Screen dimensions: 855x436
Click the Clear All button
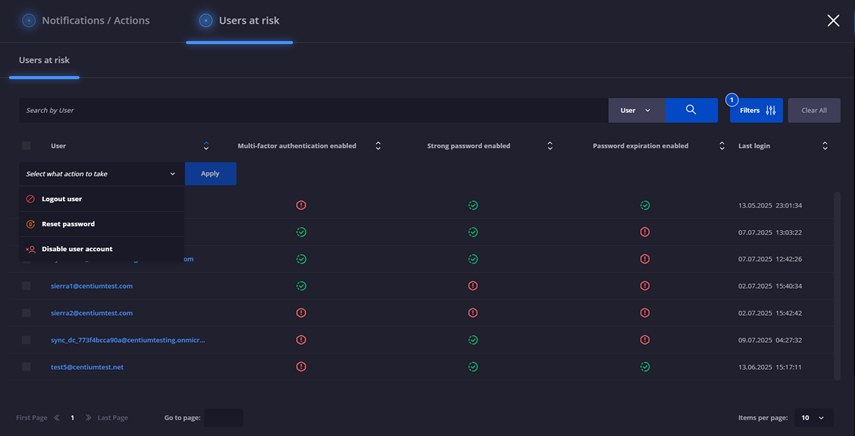(x=814, y=110)
